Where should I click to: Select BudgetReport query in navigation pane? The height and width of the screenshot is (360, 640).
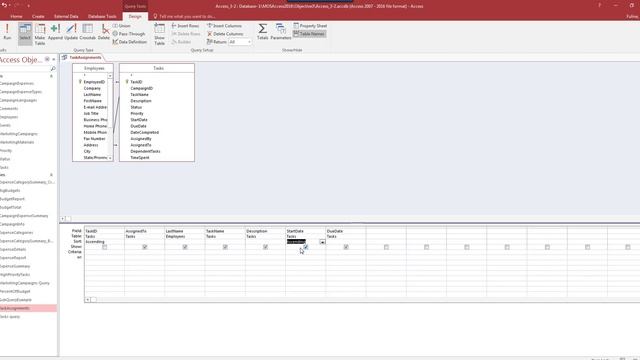pyautogui.click(x=13, y=199)
